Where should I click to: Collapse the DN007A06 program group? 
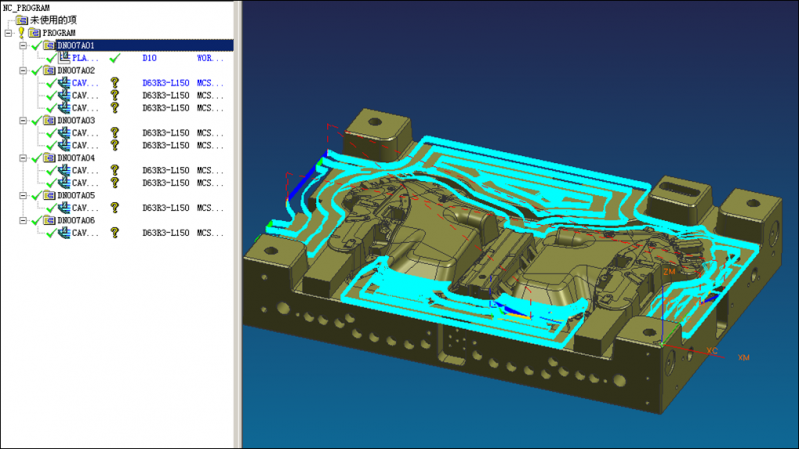click(x=23, y=220)
